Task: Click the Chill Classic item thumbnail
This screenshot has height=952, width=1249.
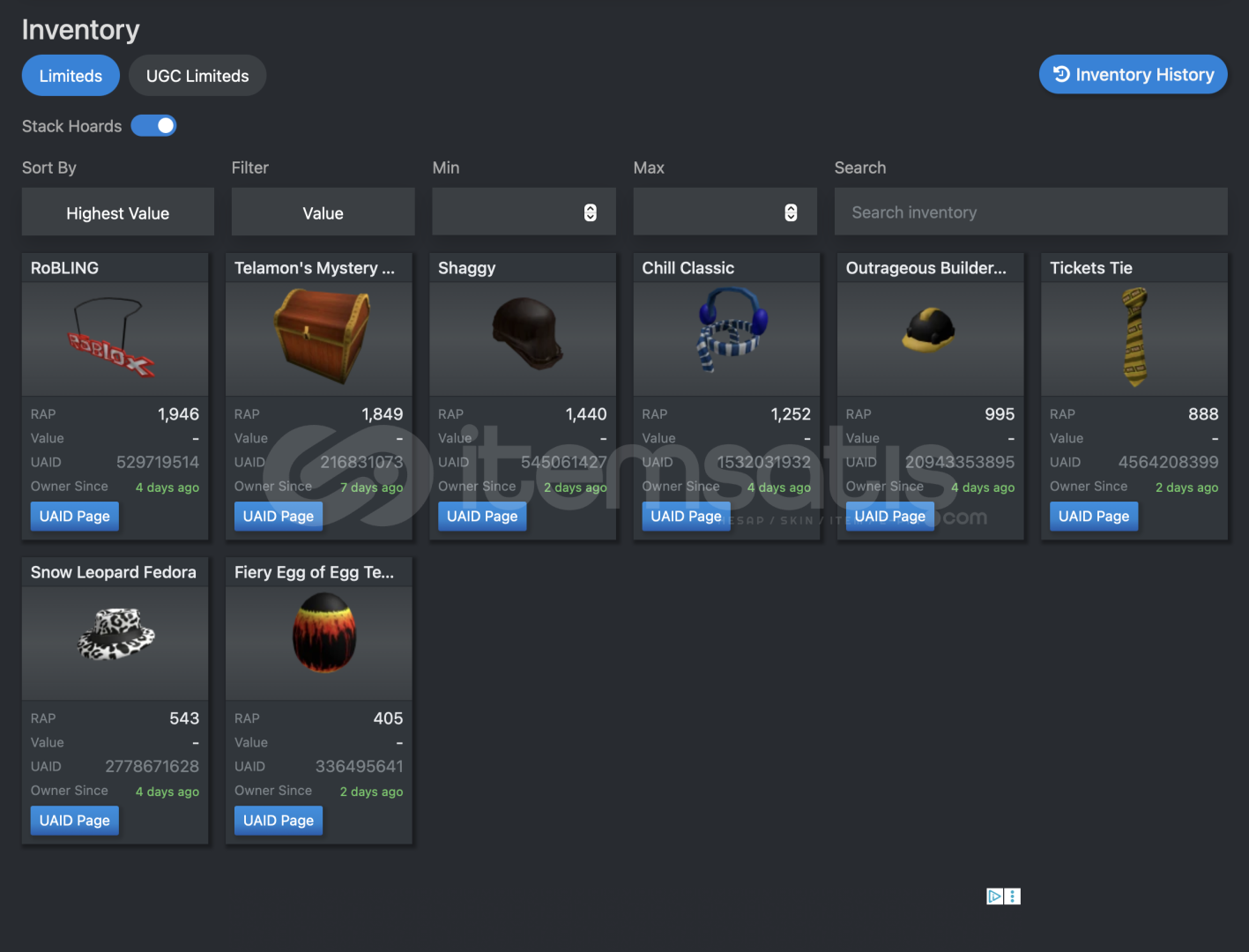Action: (726, 338)
